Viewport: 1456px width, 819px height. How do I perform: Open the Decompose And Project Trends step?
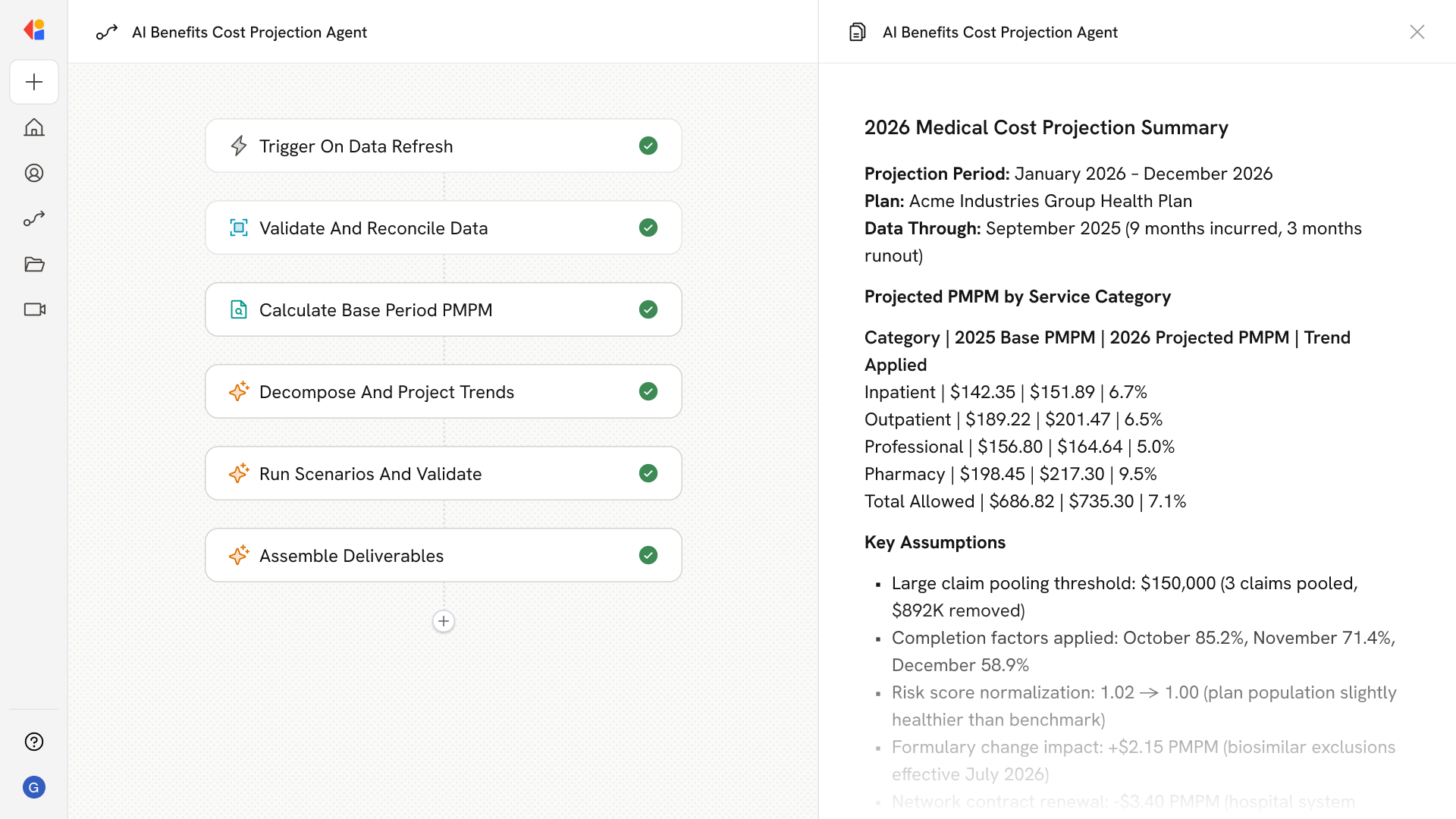pyautogui.click(x=443, y=391)
